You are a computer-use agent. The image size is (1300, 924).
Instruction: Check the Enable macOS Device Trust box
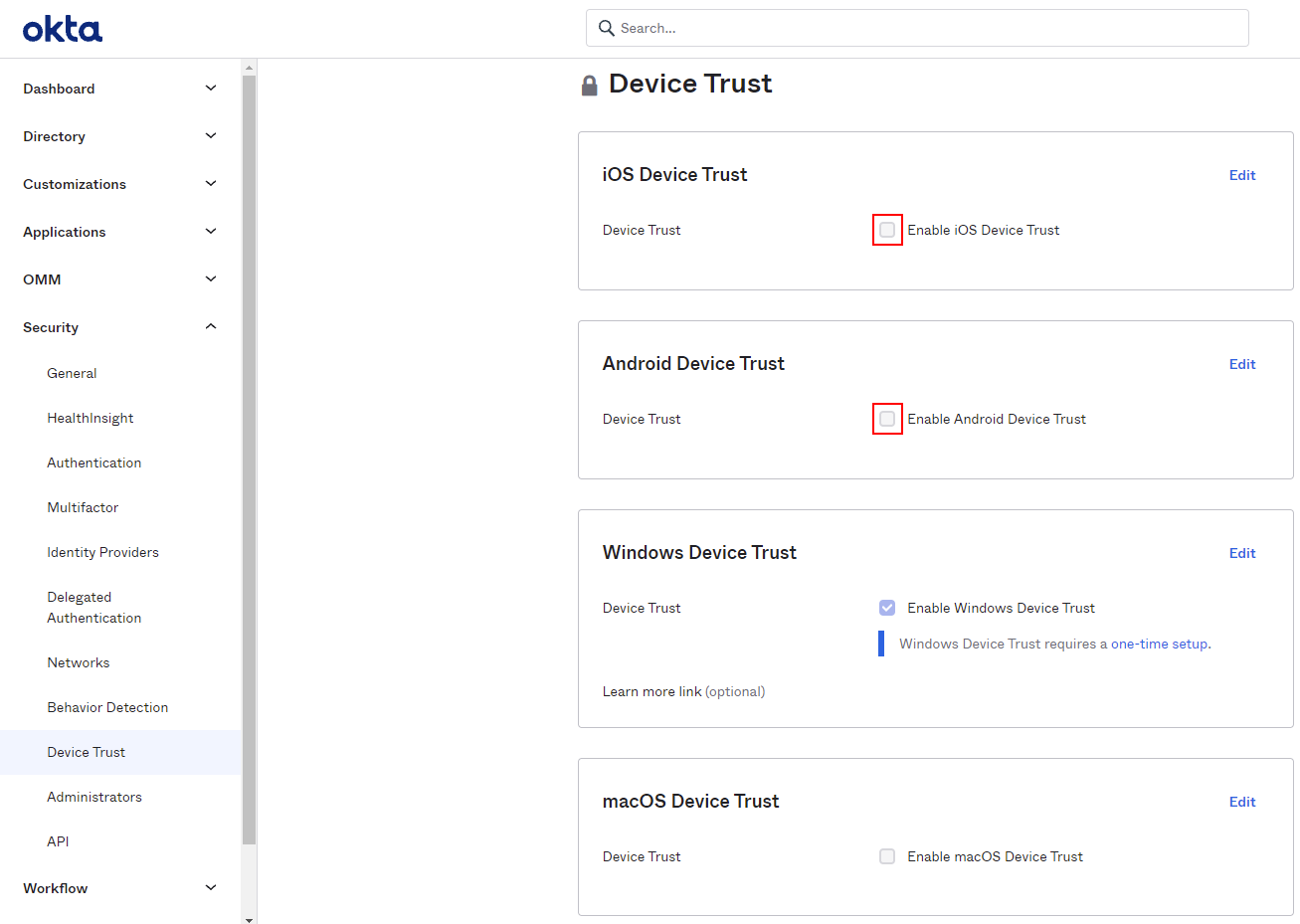pos(887,856)
